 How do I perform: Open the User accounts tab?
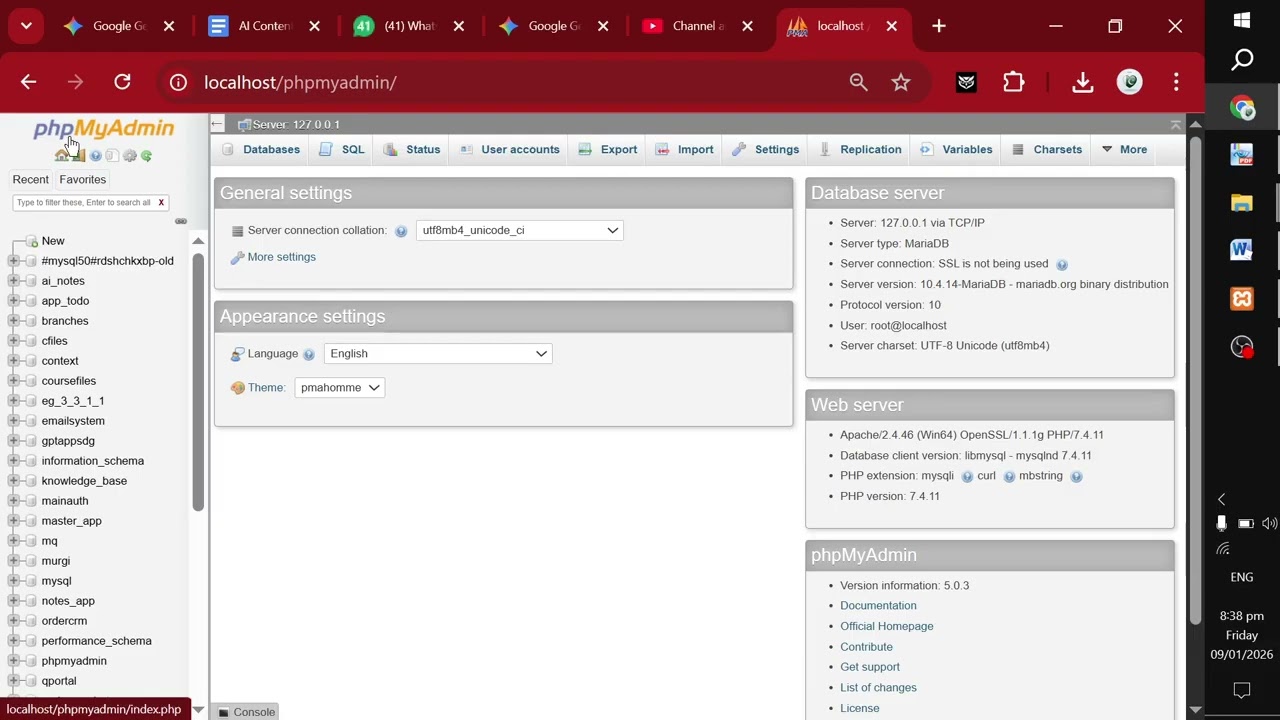click(510, 150)
